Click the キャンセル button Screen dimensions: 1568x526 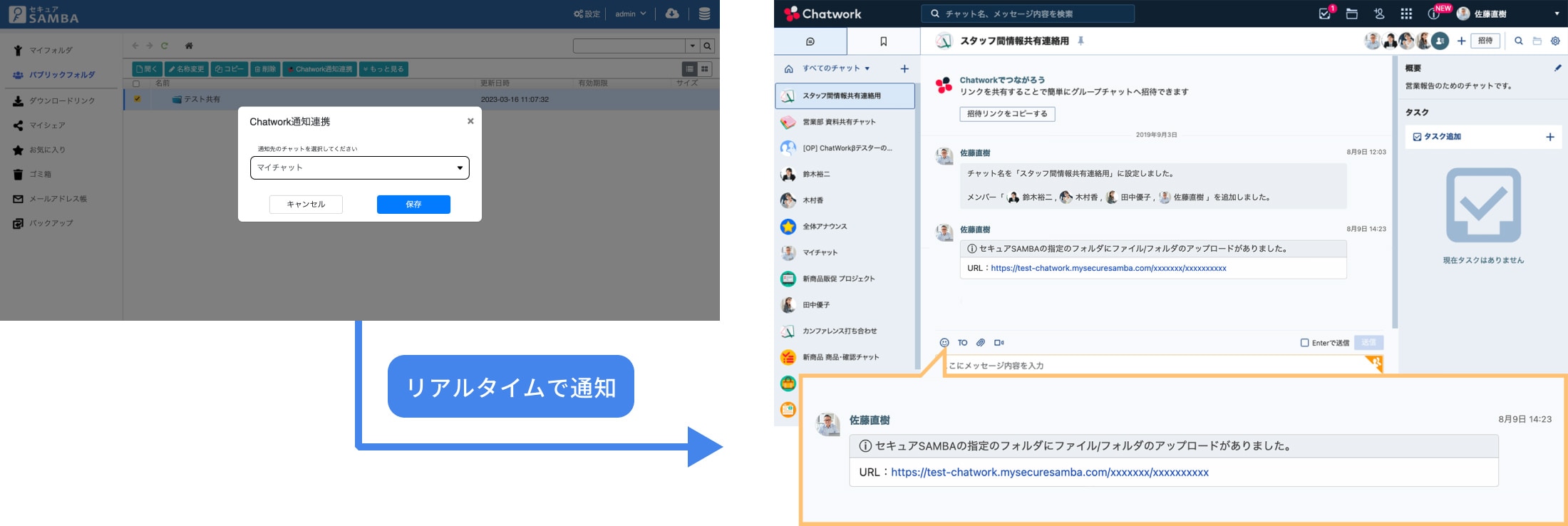(x=306, y=205)
